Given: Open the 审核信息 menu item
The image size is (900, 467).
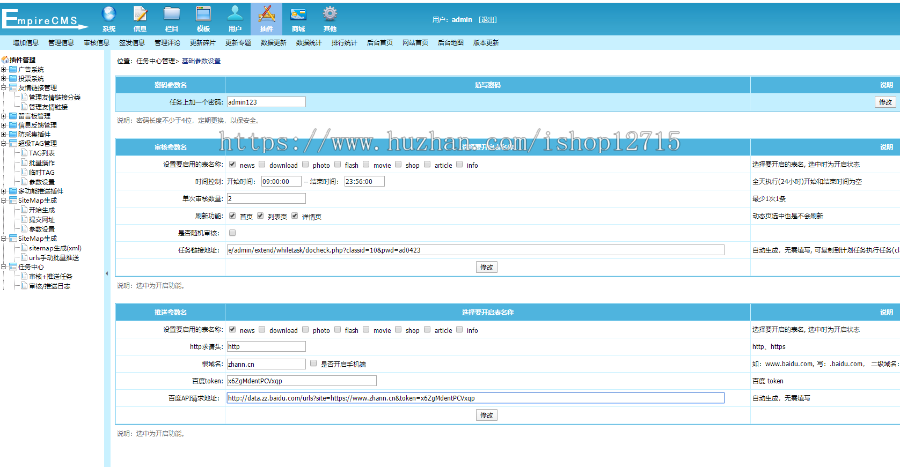Looking at the screenshot, I should coord(96,43).
